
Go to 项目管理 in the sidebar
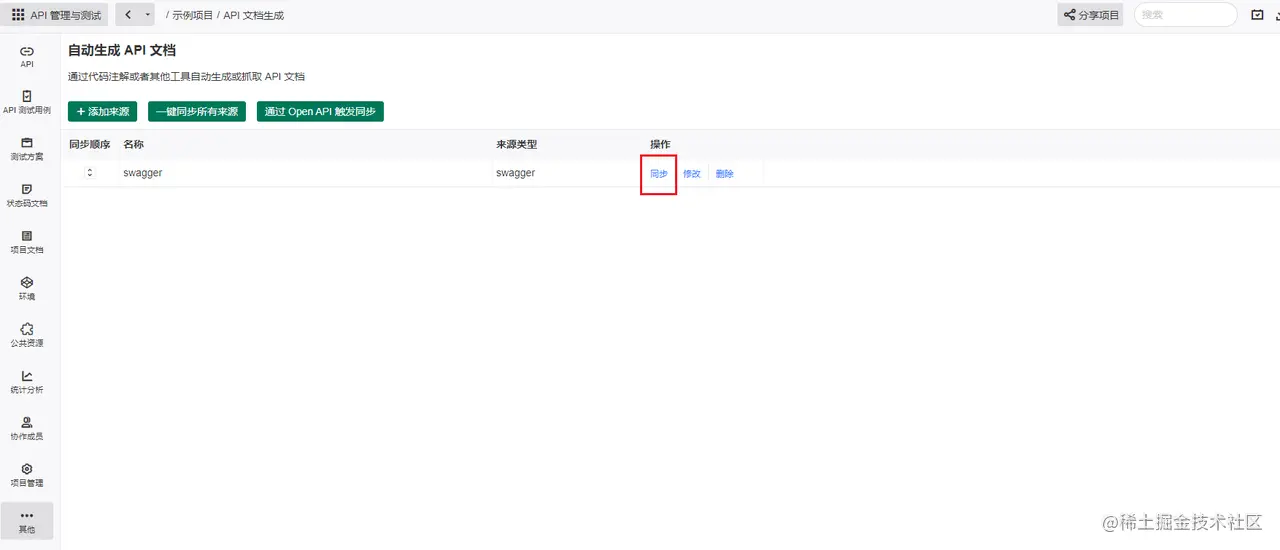(x=27, y=474)
